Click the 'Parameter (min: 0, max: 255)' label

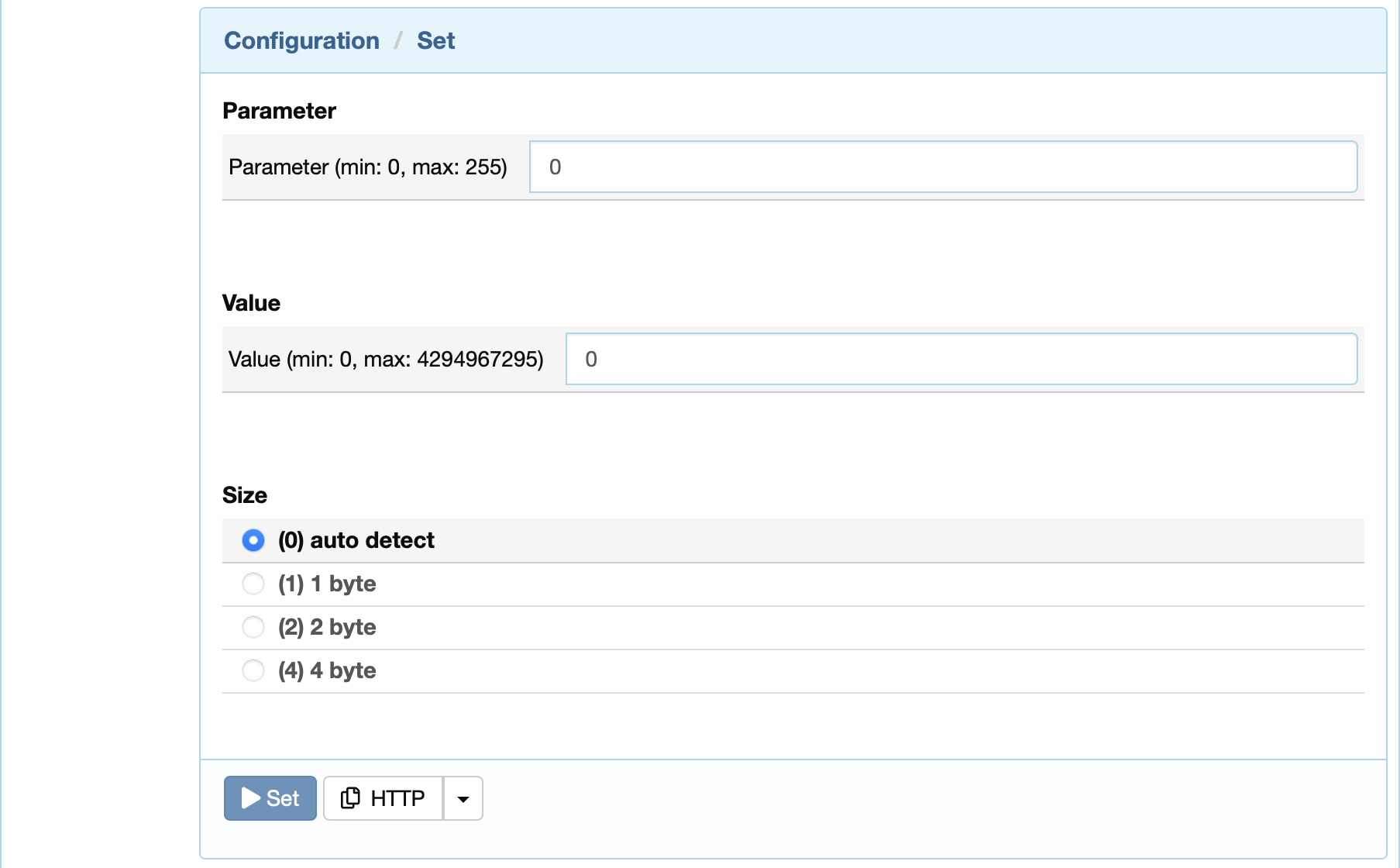point(368,167)
